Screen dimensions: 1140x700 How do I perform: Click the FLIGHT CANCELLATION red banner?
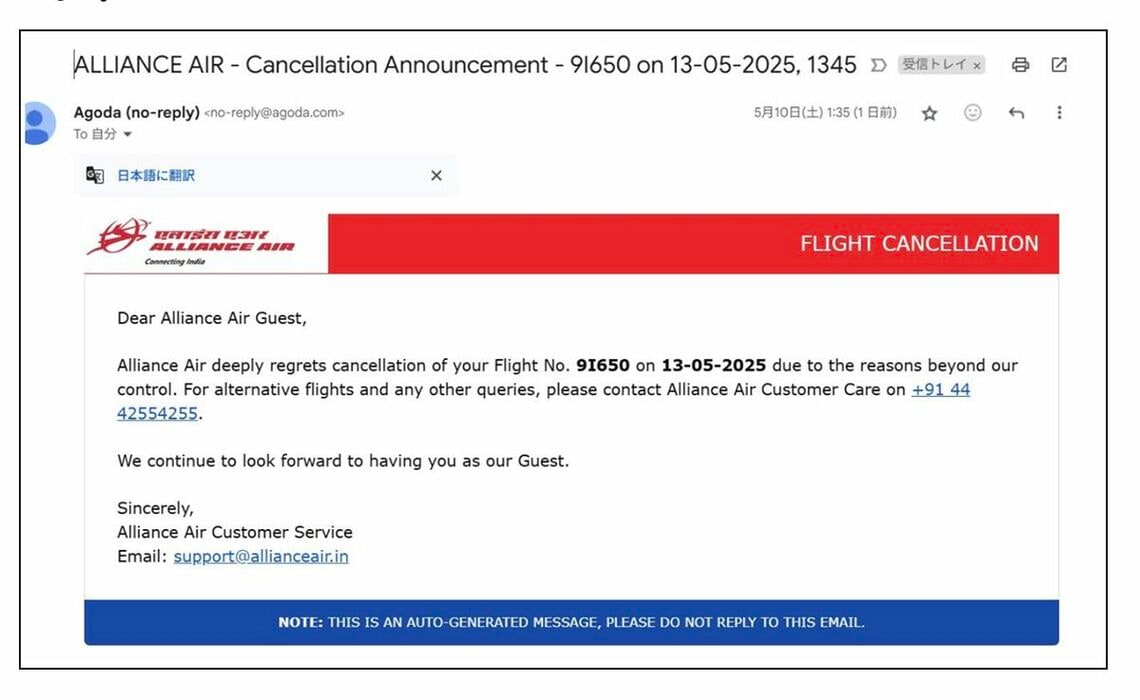coord(694,244)
